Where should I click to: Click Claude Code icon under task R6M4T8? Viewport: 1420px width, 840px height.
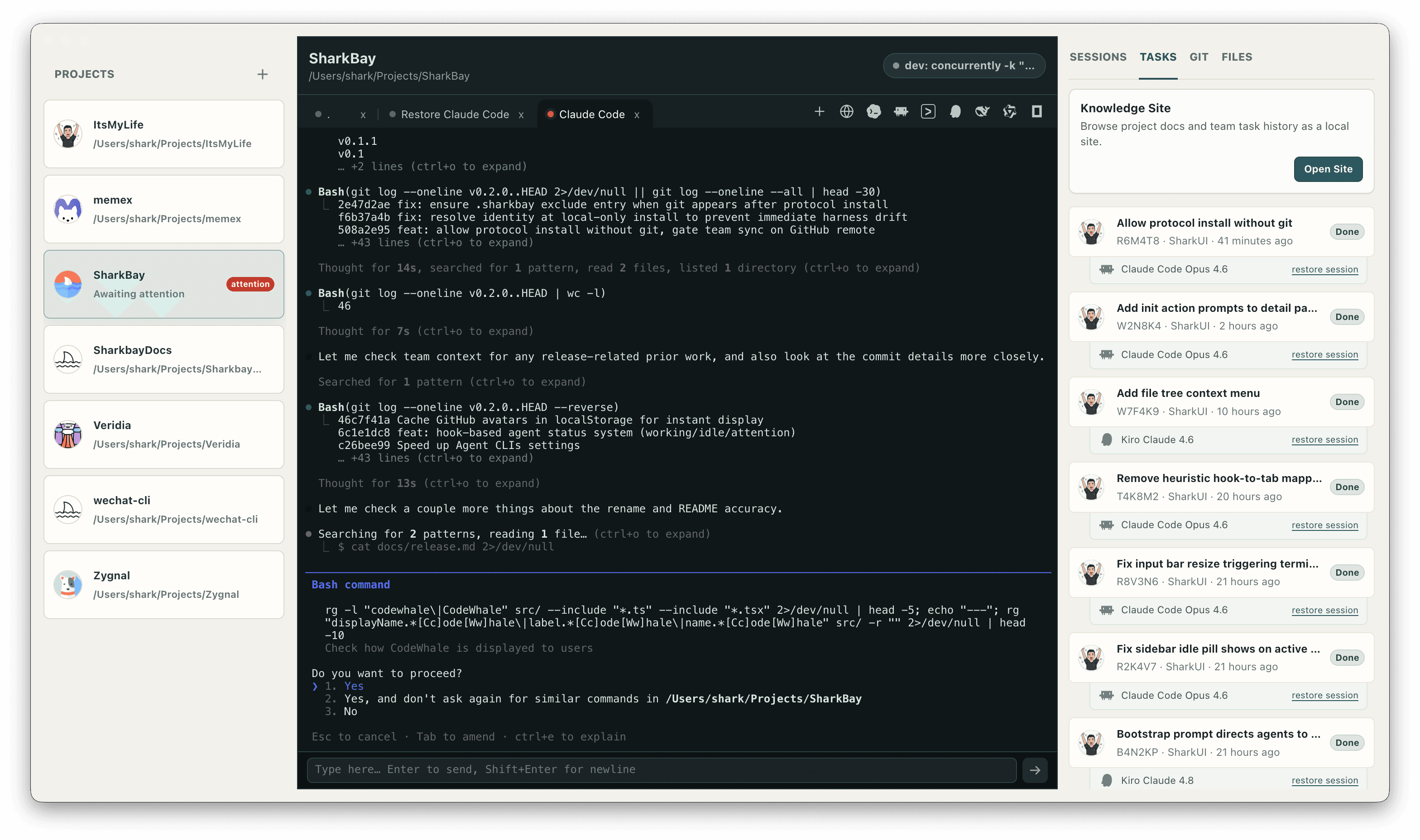[x=1106, y=269]
